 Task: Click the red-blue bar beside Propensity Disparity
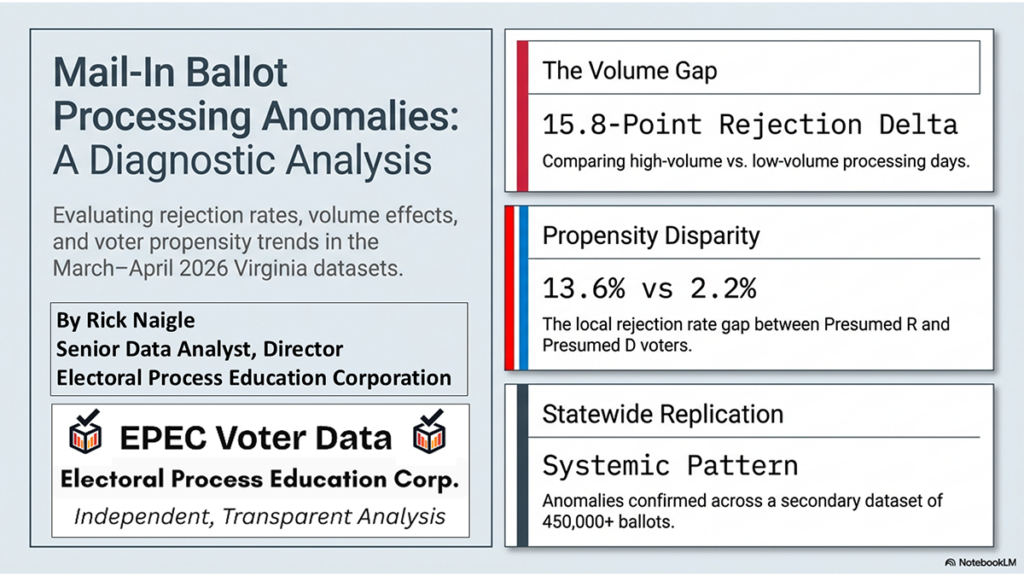[x=521, y=288]
